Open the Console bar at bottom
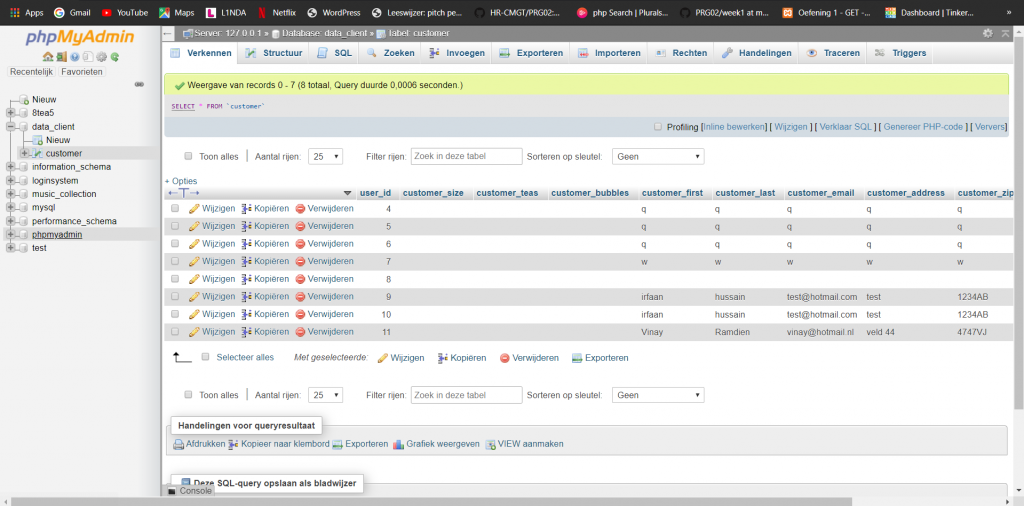The height and width of the screenshot is (506, 1024). pos(191,490)
